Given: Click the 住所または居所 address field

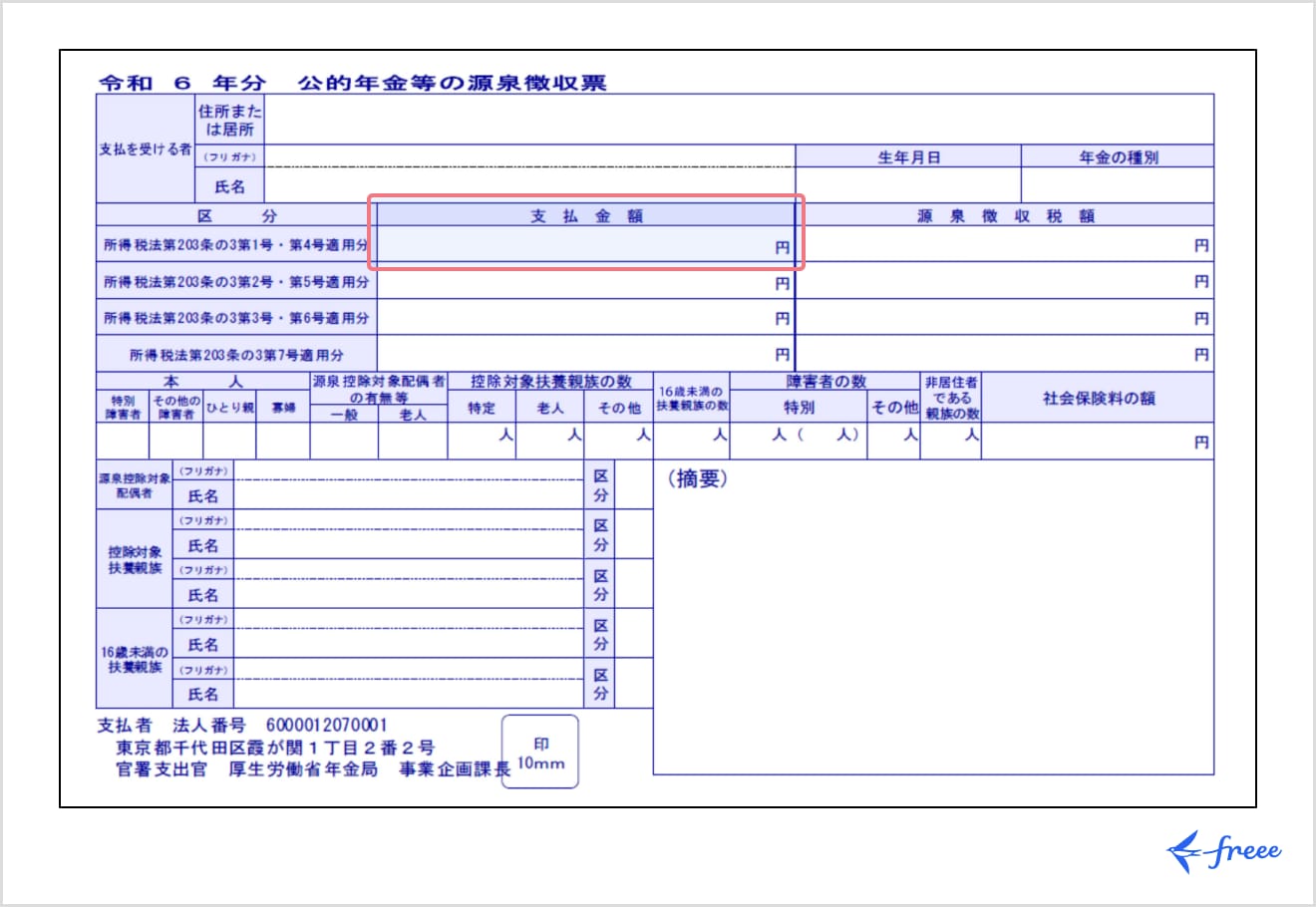Looking at the screenshot, I should (x=738, y=120).
